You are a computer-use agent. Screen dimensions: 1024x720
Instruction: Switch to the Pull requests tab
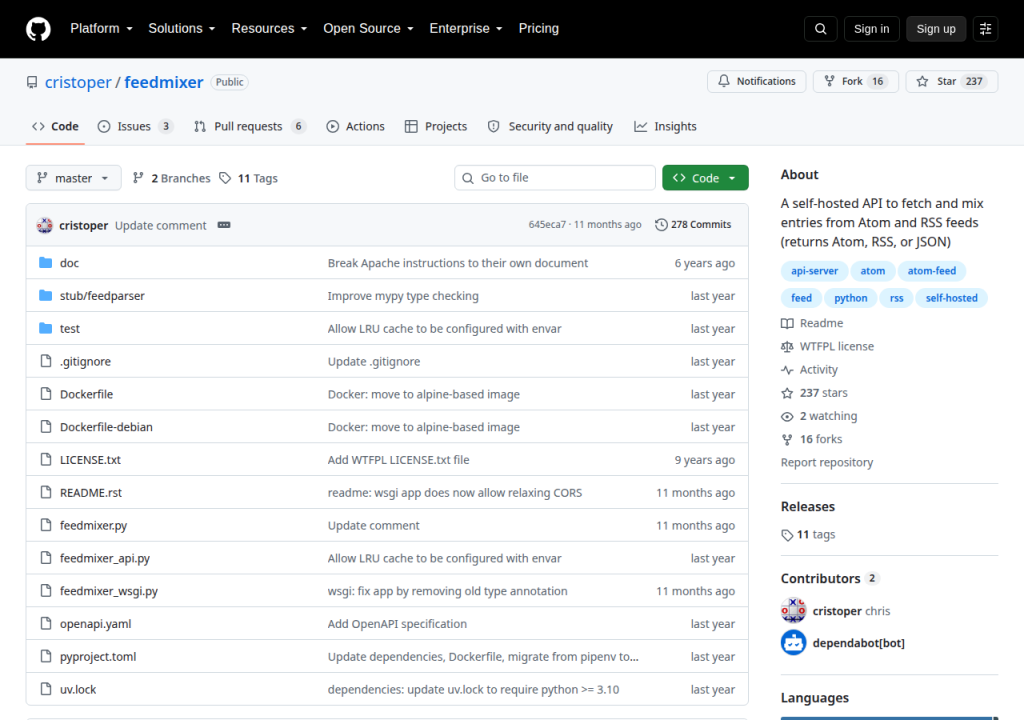click(249, 127)
